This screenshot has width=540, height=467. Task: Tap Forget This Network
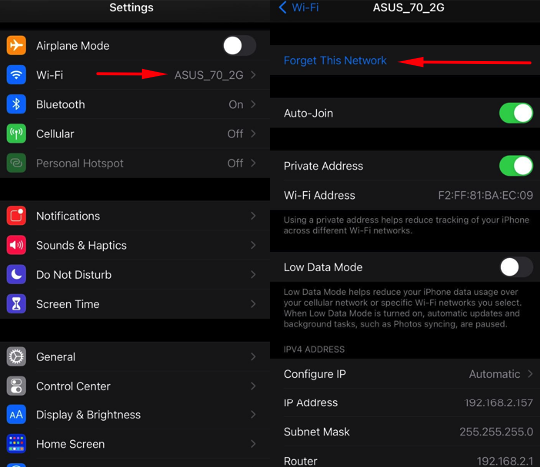(x=335, y=60)
